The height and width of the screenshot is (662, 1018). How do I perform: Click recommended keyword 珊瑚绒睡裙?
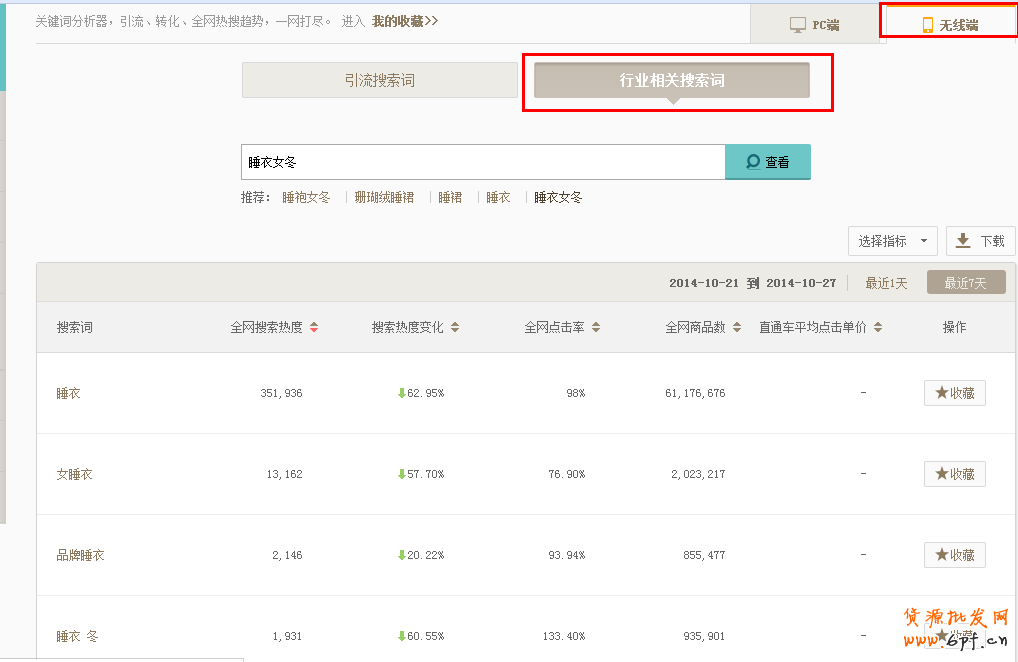(384, 198)
